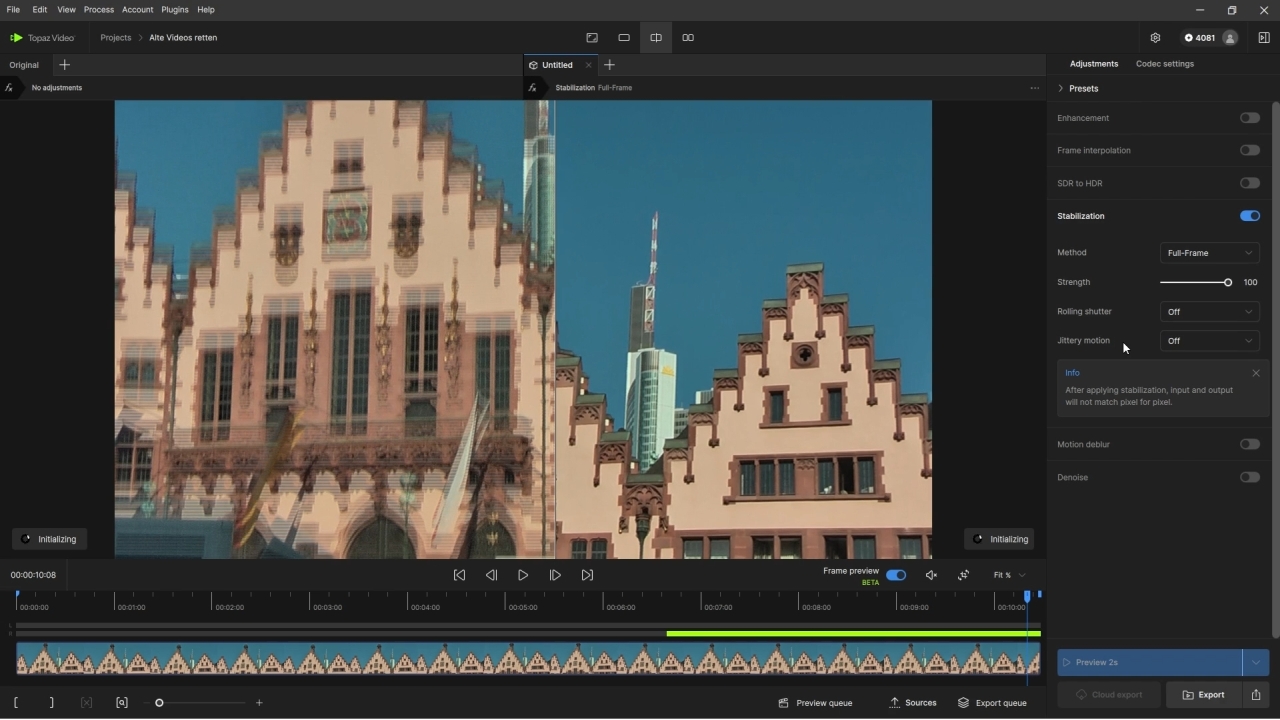Select the side-by-side view layout icon
The height and width of the screenshot is (720, 1280).
[688, 38]
